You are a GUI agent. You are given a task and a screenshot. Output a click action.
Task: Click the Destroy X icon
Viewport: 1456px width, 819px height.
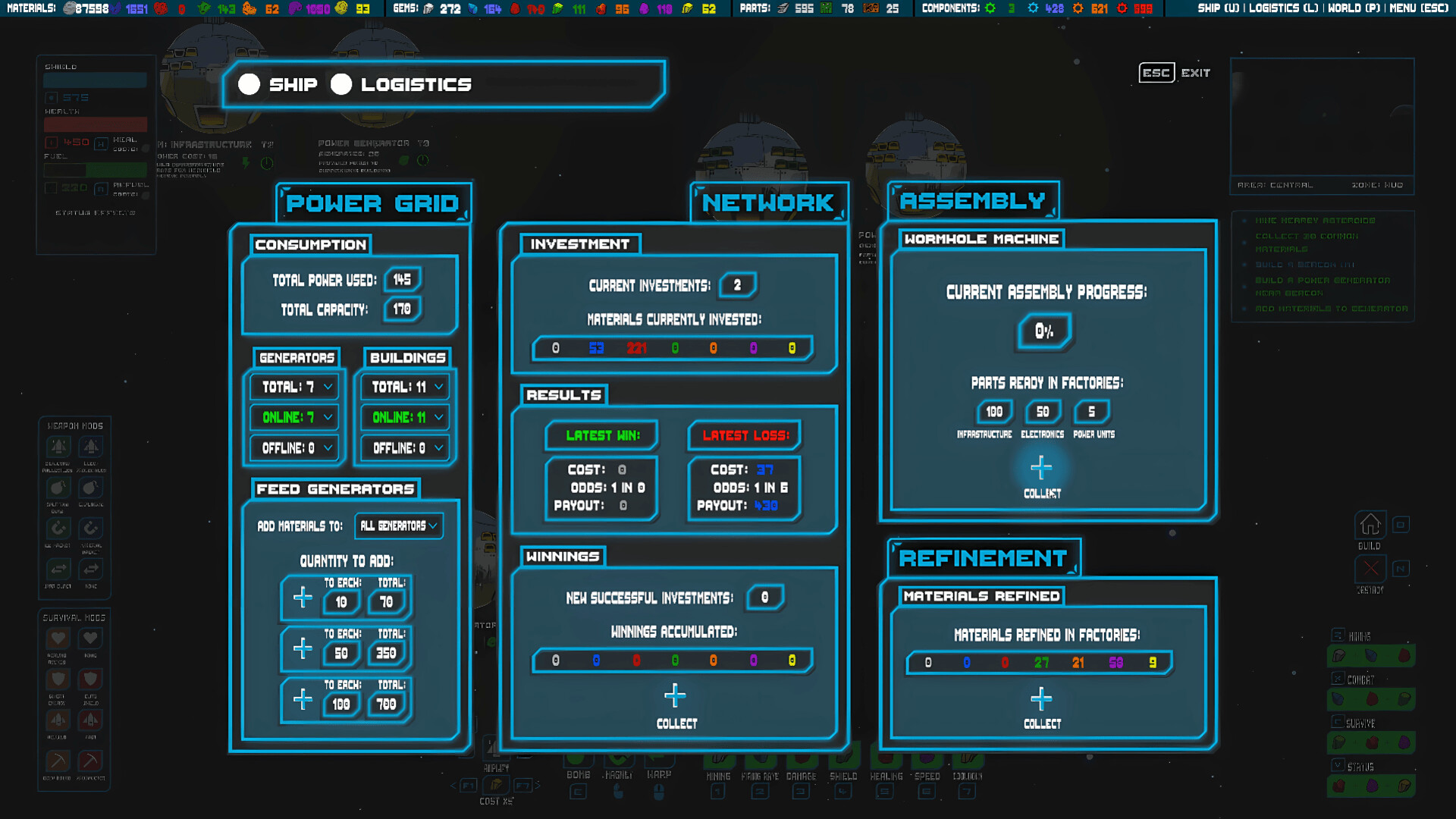tap(1370, 568)
